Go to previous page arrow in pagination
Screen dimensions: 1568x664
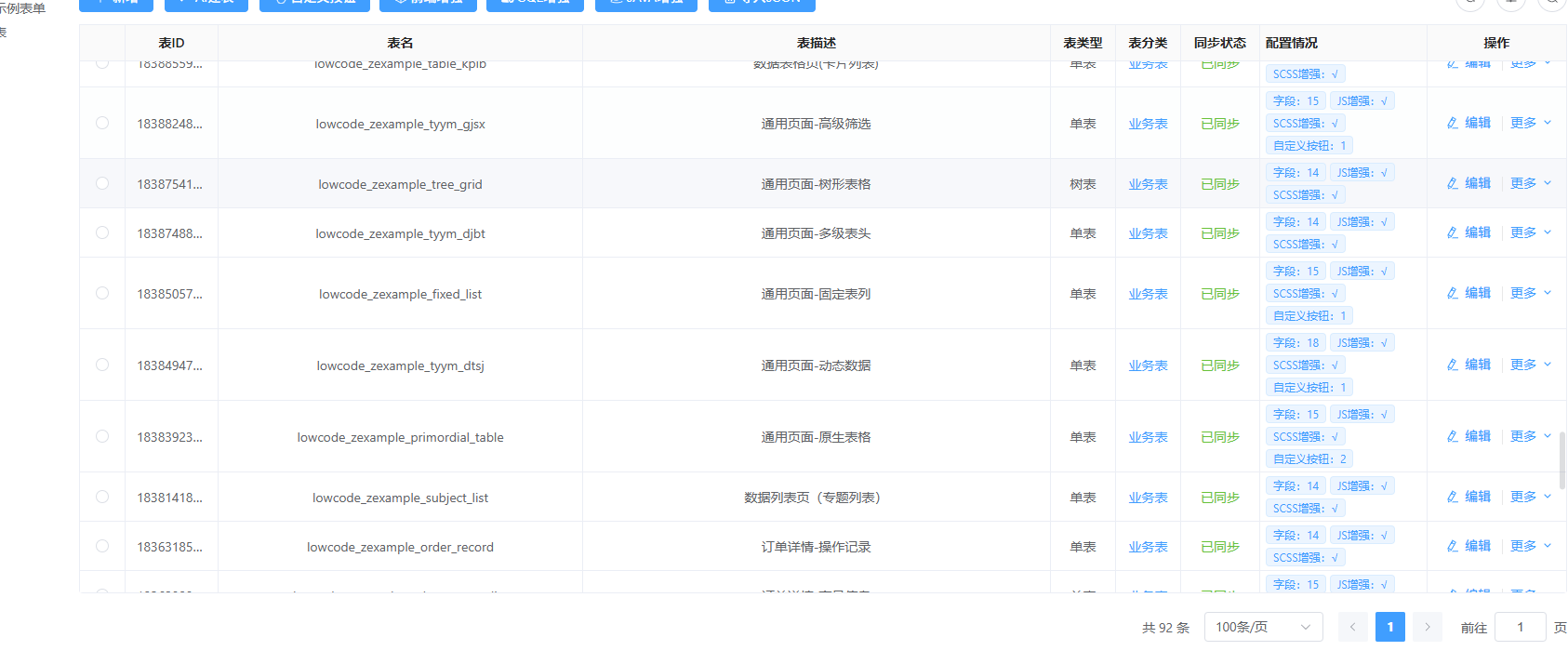pos(1352,627)
